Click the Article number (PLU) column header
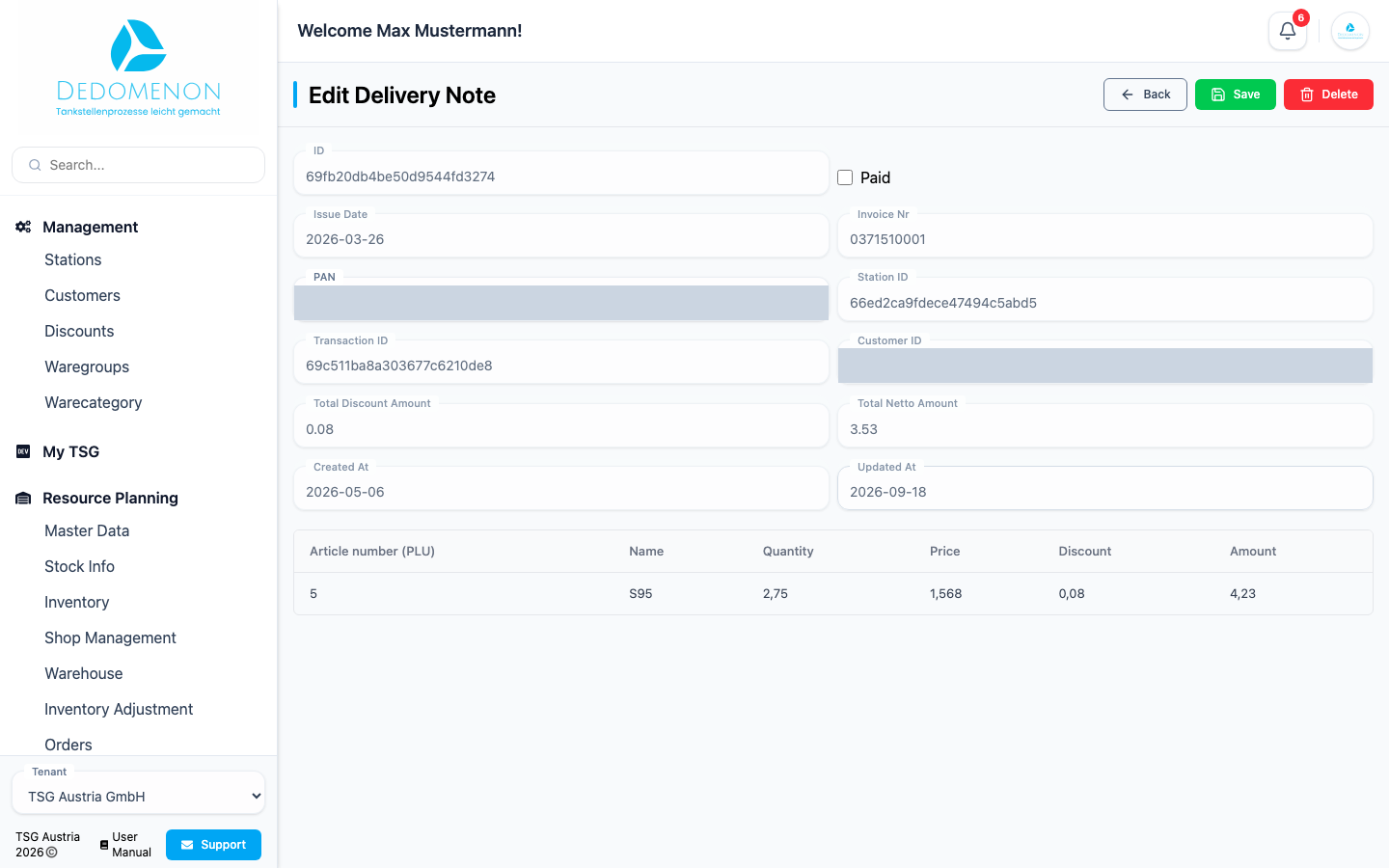Viewport: 1389px width, 868px height. pos(372,552)
